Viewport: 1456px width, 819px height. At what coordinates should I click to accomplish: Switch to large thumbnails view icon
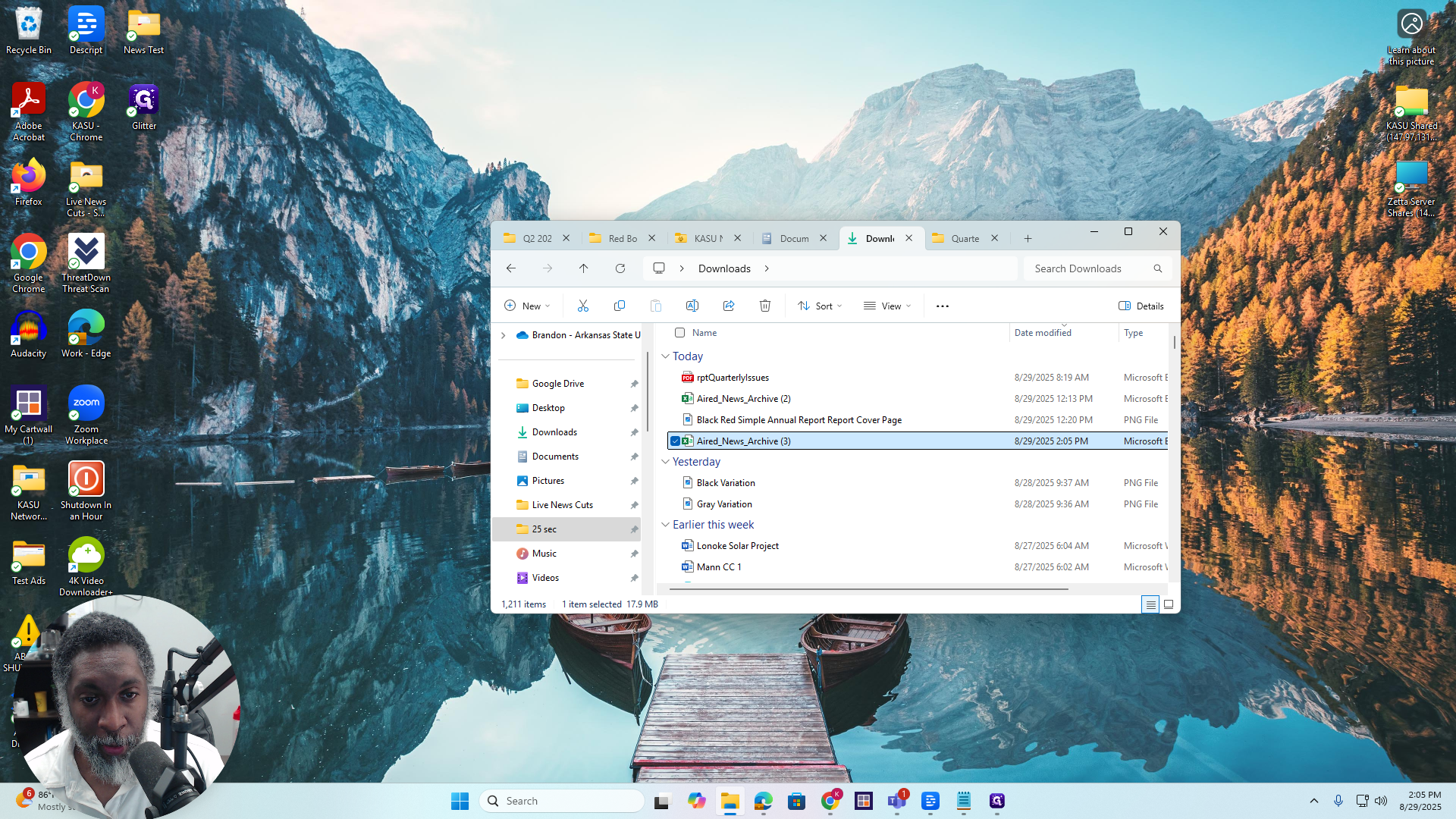pos(1169,604)
